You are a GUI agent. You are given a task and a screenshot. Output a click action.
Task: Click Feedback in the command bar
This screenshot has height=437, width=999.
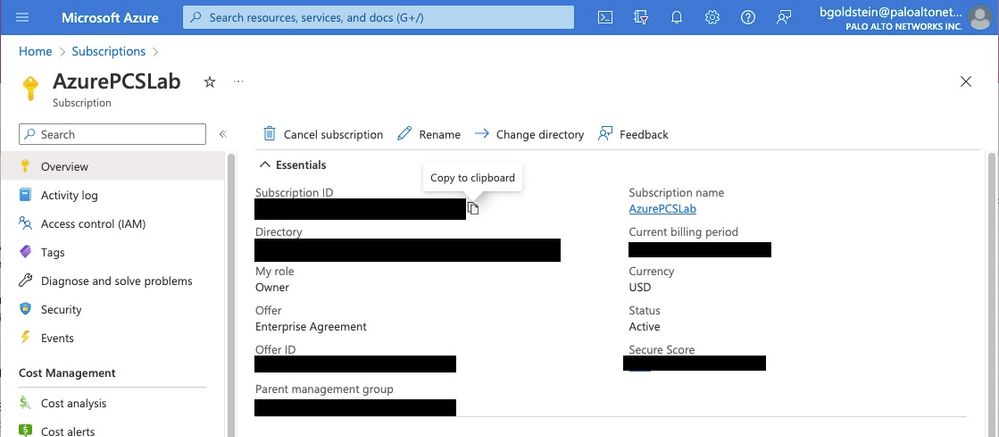633,134
